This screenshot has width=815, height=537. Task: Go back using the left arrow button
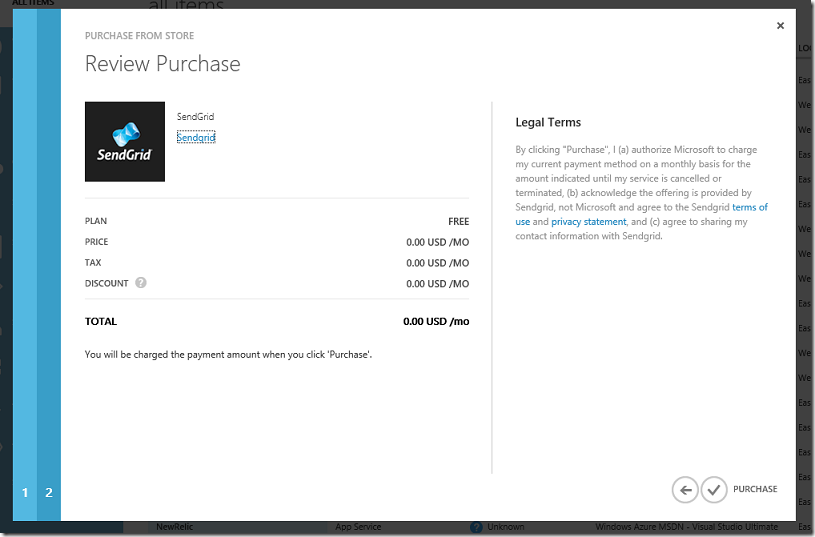click(685, 490)
